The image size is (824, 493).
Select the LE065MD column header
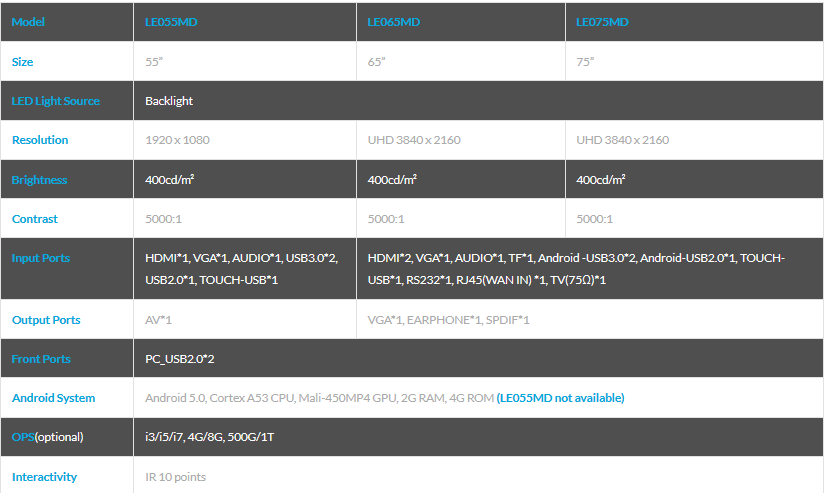(x=393, y=22)
